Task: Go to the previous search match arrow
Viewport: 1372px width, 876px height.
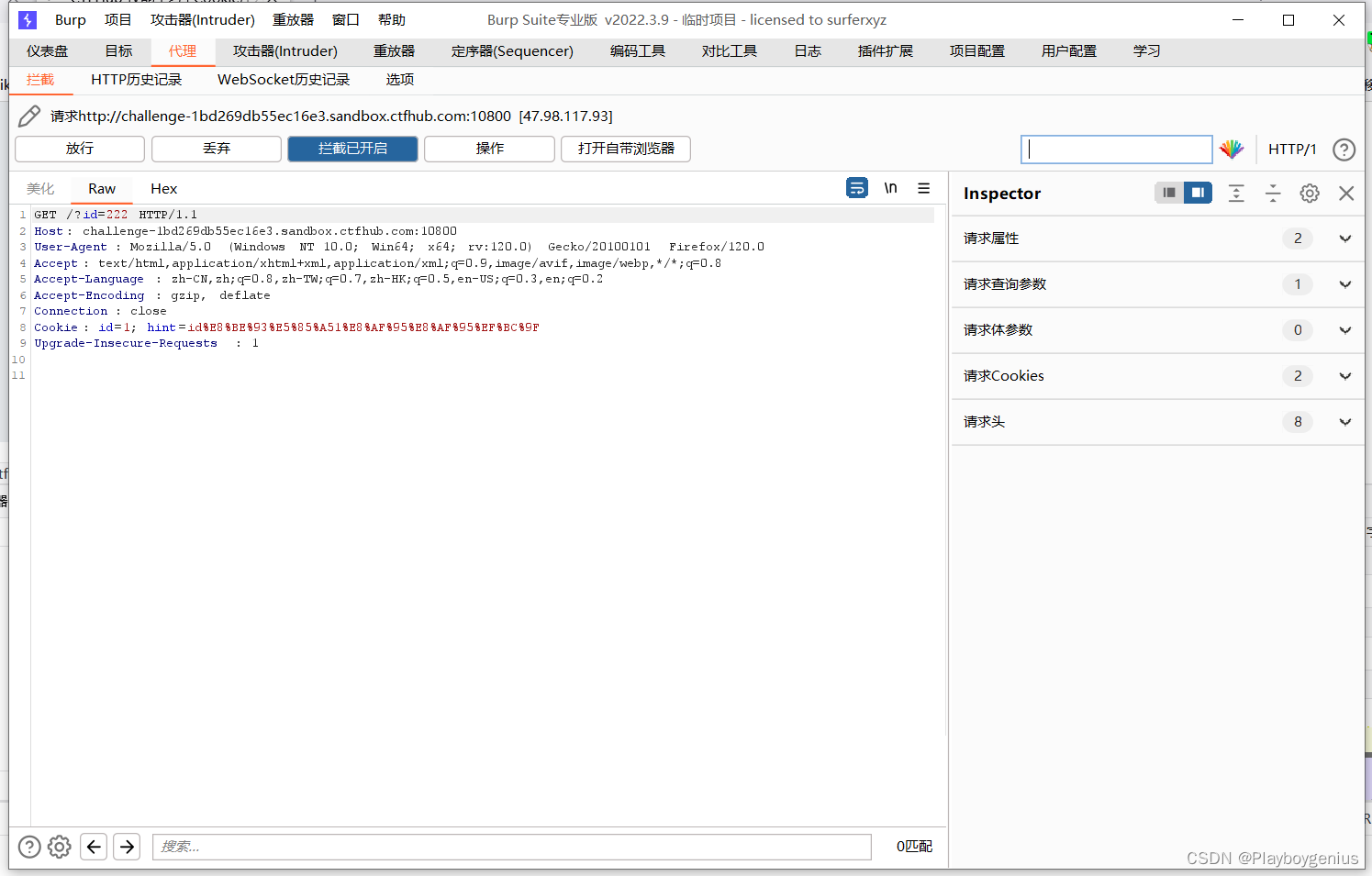Action: [94, 847]
